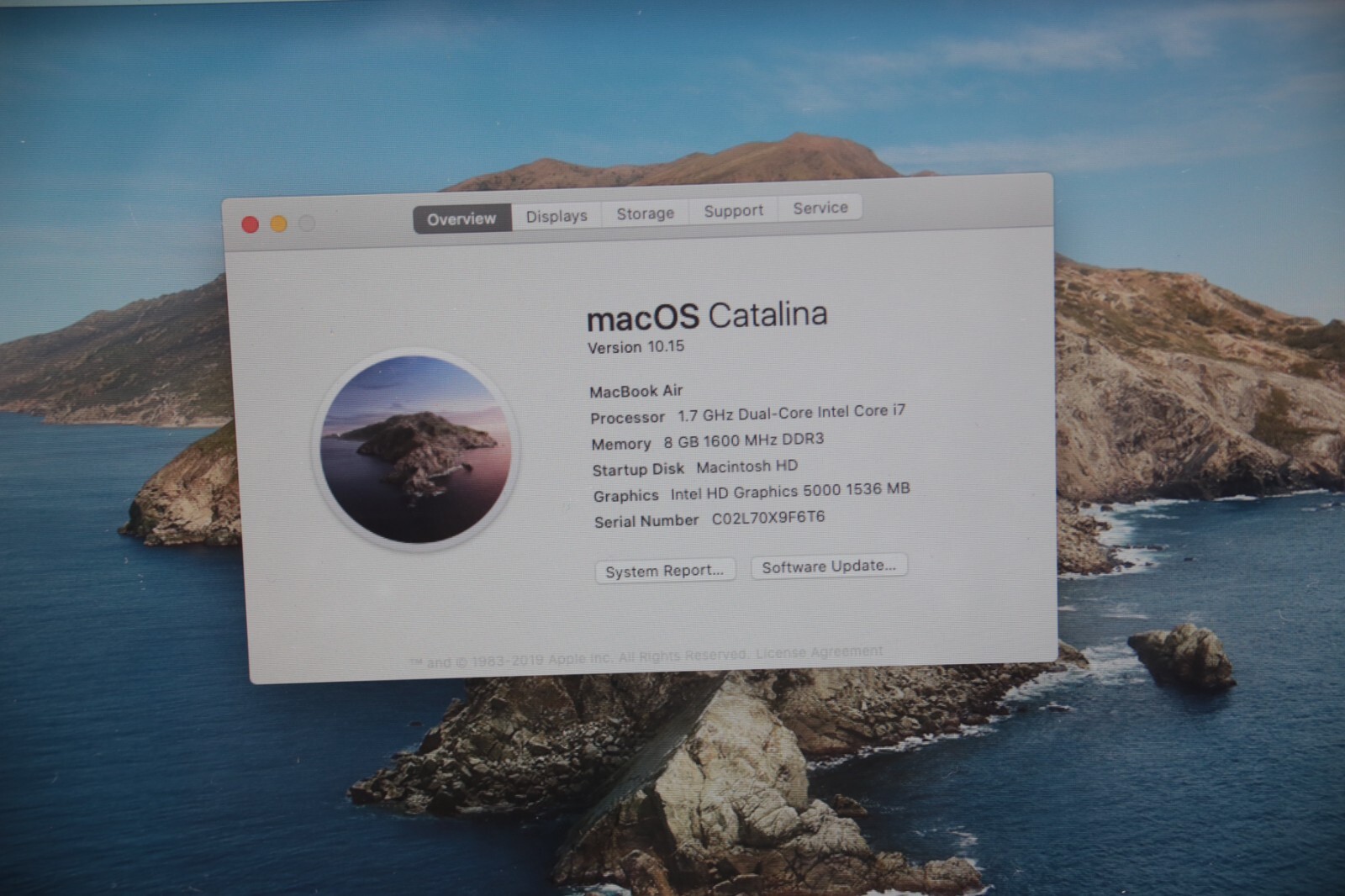Viewport: 1345px width, 896px height.
Task: Click the Version 10.15 text
Action: 636,347
